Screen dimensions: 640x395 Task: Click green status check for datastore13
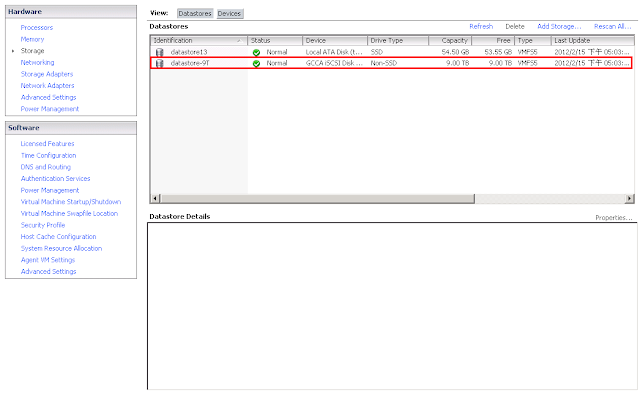pyautogui.click(x=256, y=52)
